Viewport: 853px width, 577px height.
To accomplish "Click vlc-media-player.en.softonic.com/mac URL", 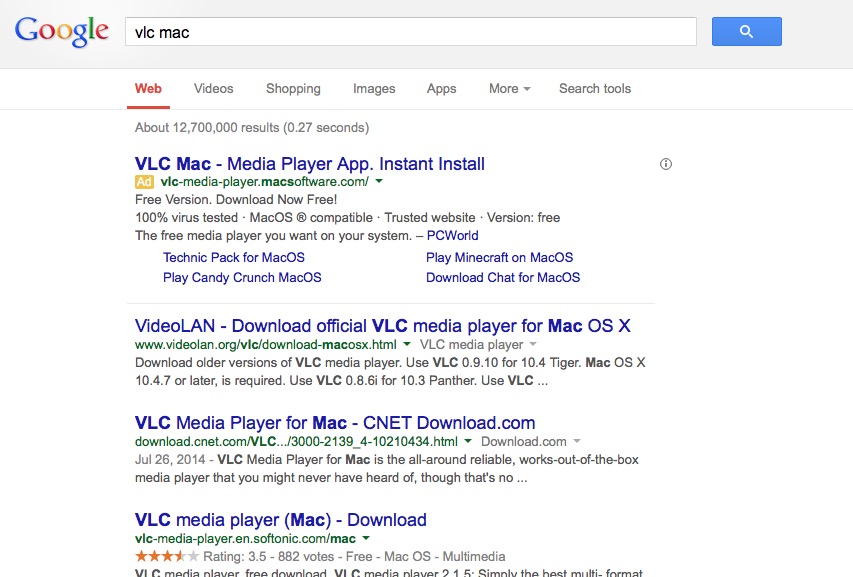I will point(245,538).
